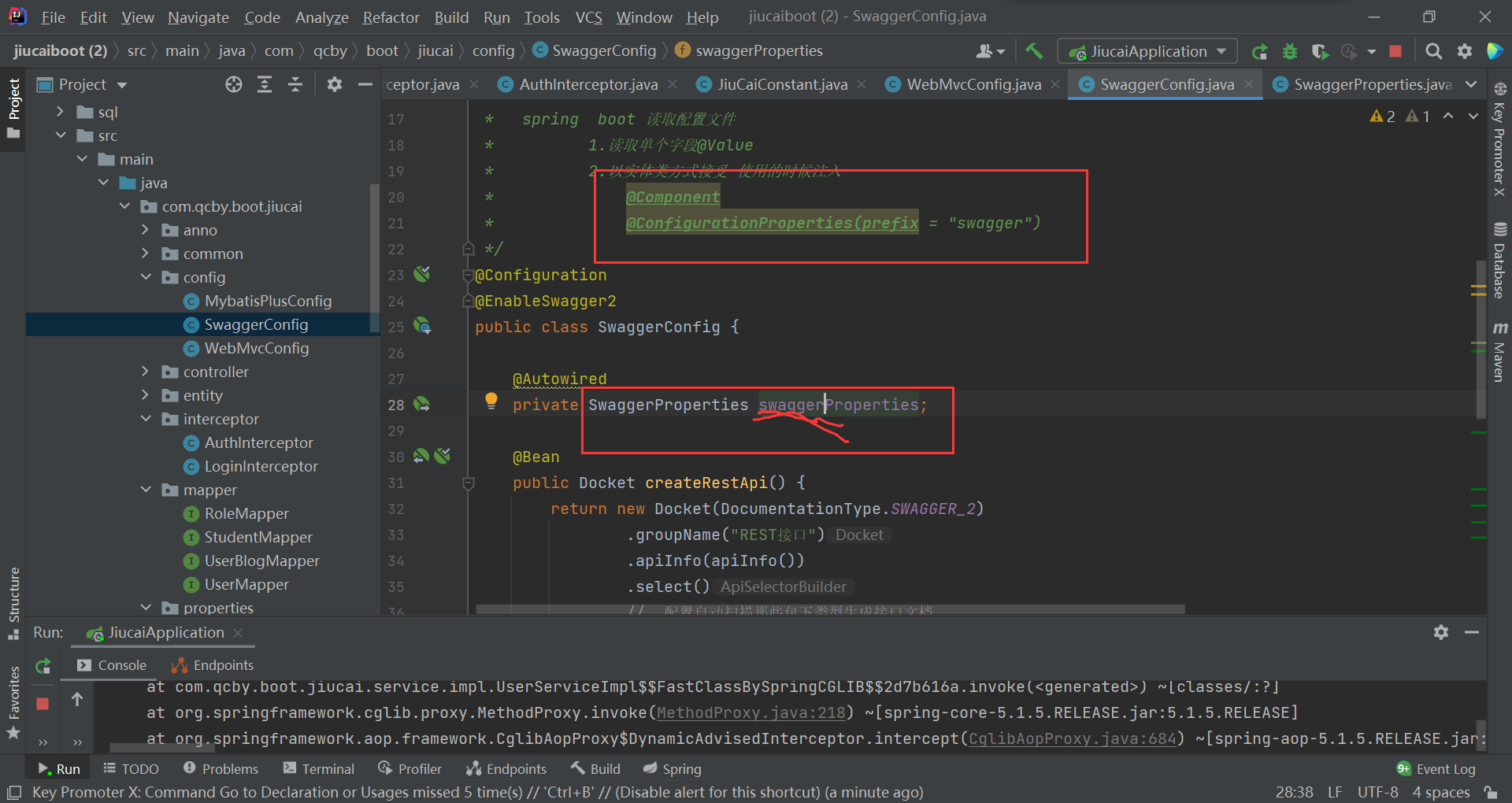Open IDE Settings gear in toolbar

(x=1464, y=50)
